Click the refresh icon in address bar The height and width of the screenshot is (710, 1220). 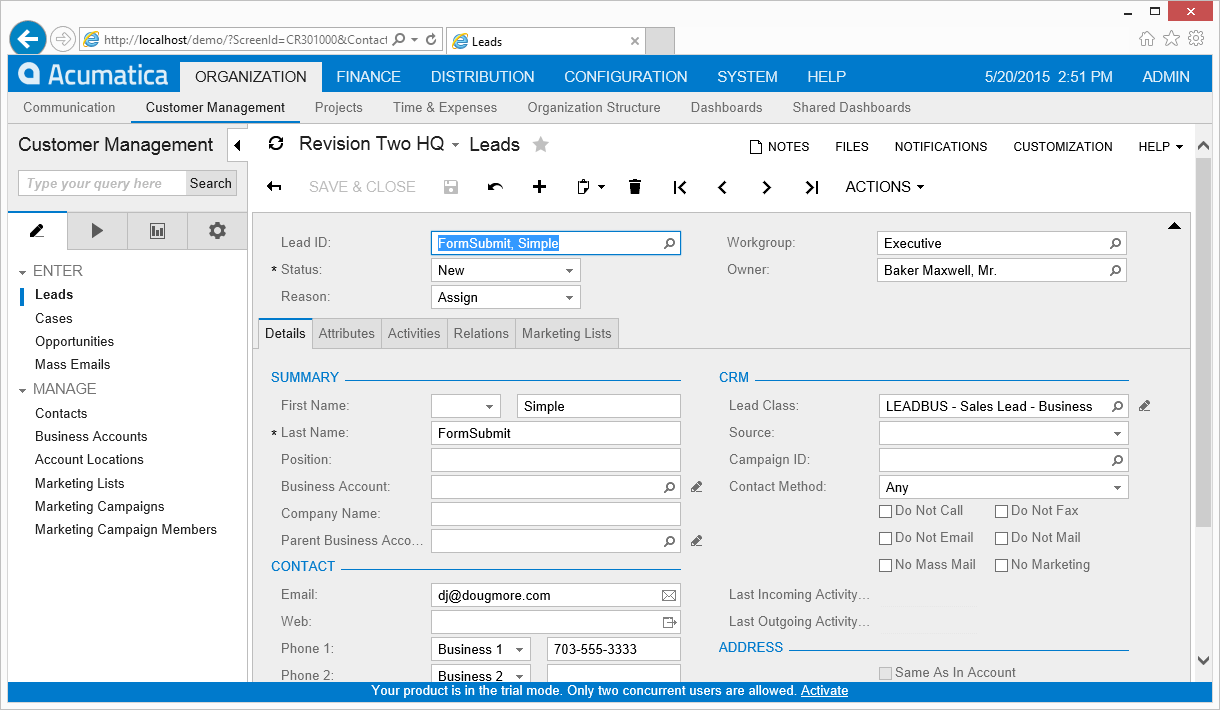pyautogui.click(x=431, y=40)
